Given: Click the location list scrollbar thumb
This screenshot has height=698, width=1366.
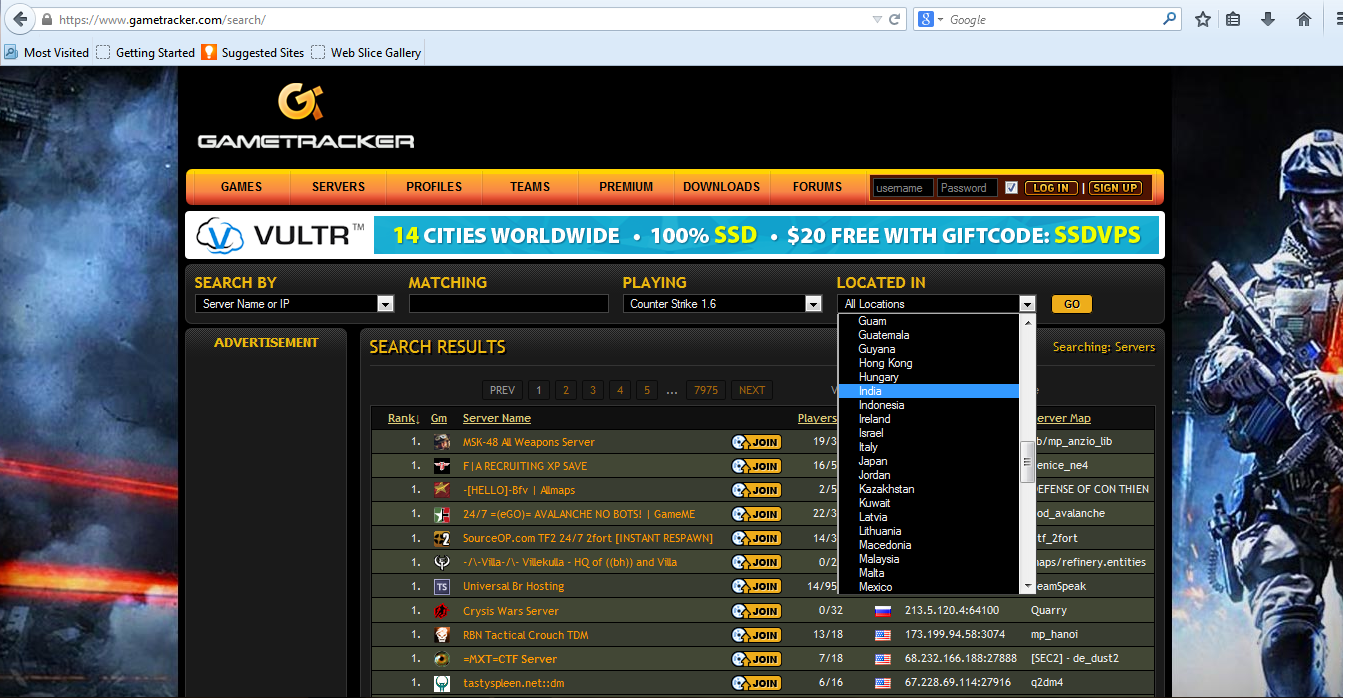Looking at the screenshot, I should 1026,462.
